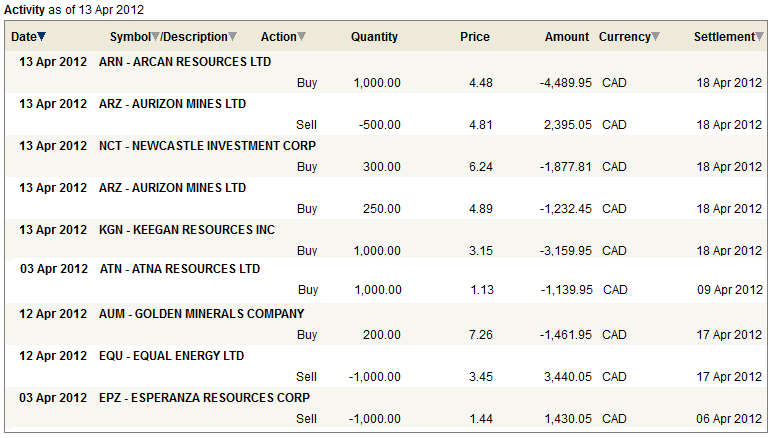The image size is (777, 438).
Task: Select the EPZ - Esperanza Resources Corp row
Action: click(x=205, y=398)
